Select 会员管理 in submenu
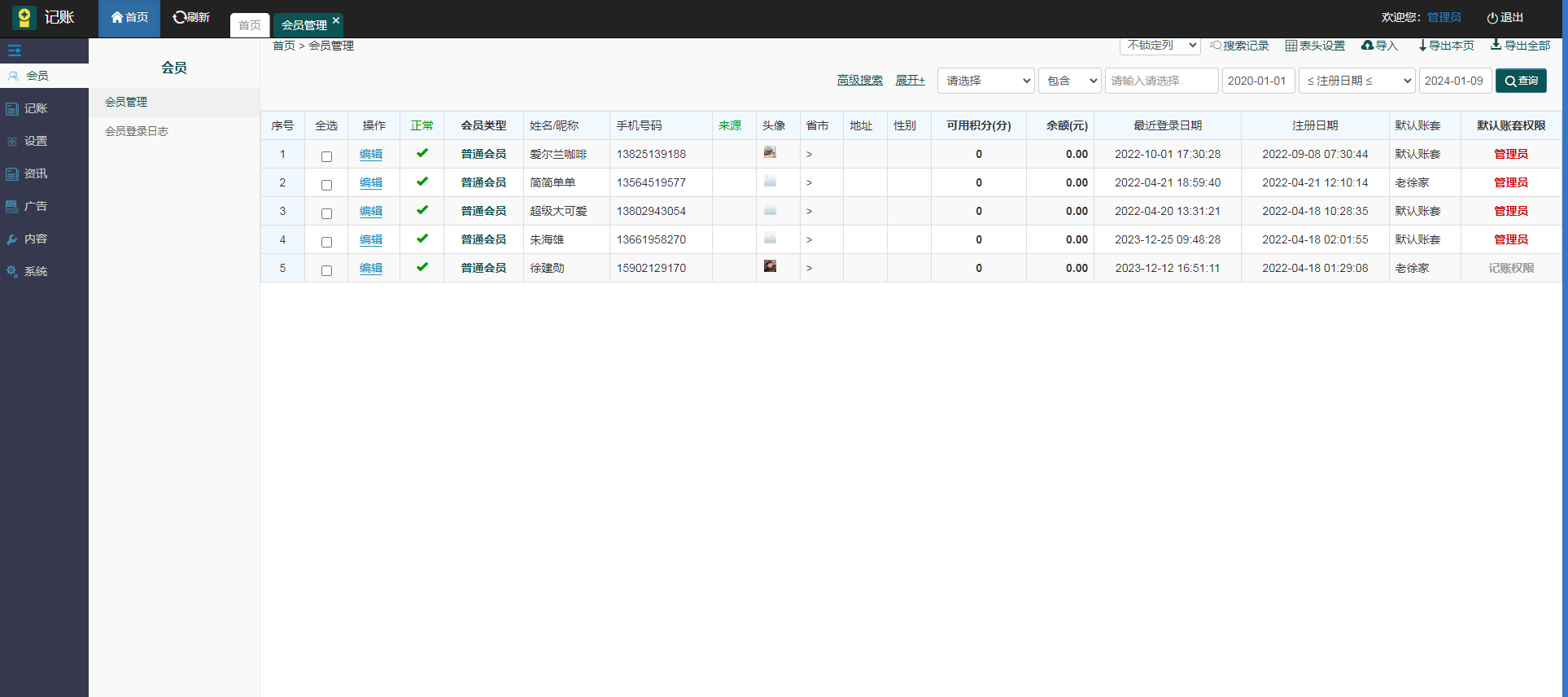This screenshot has height=697, width=1568. pyautogui.click(x=174, y=102)
